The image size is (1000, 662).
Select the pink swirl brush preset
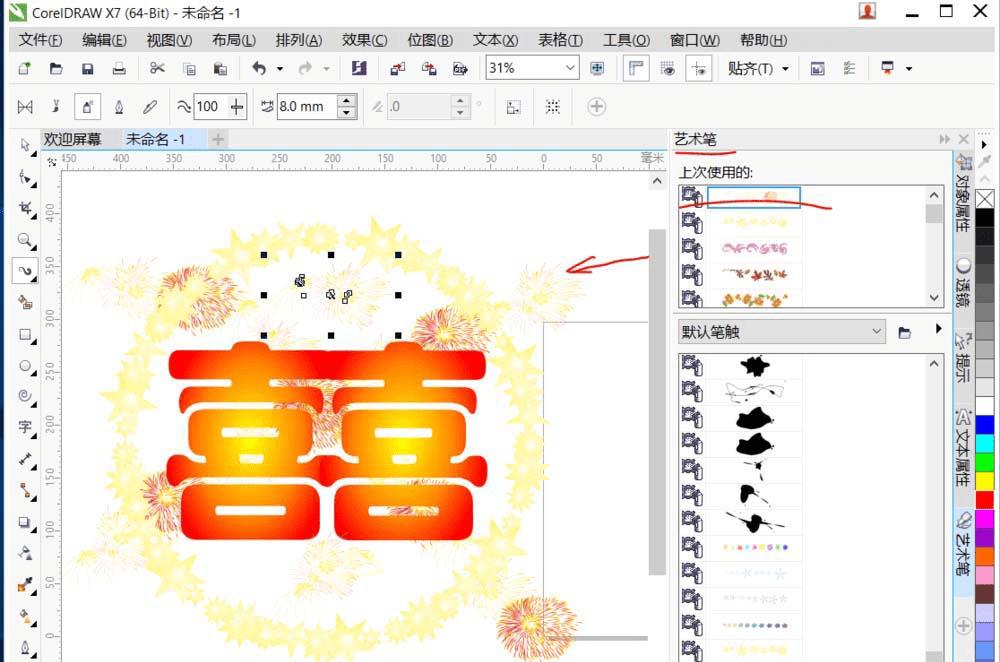[754, 248]
